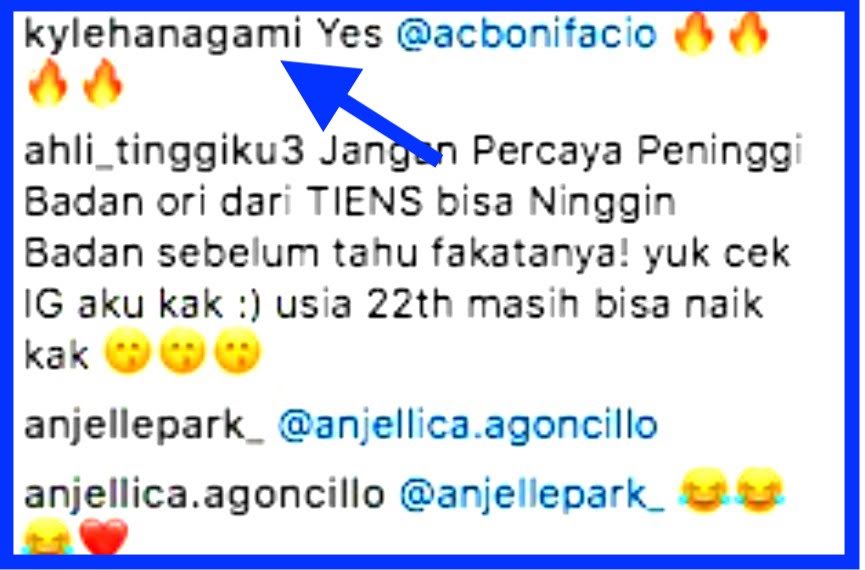865x570 pixels.
Task: Click the fire emoji right after @acbonifacio
Action: click(x=695, y=34)
